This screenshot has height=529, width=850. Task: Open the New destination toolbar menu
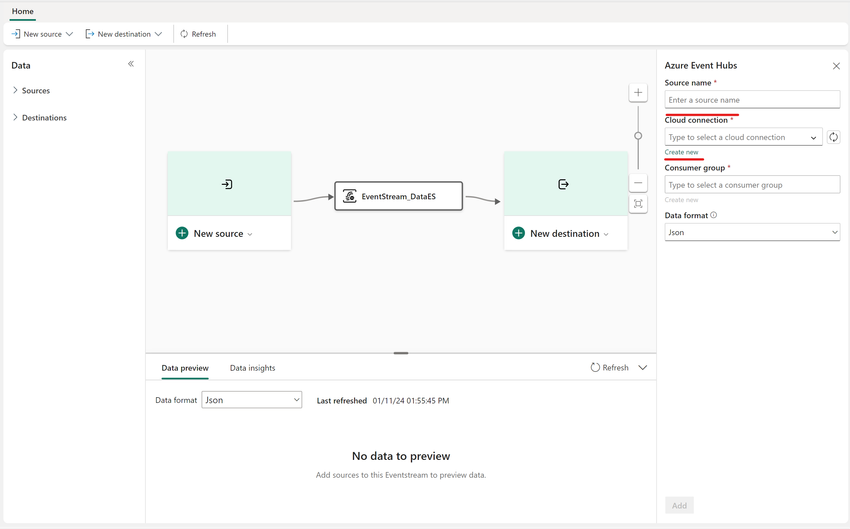124,34
